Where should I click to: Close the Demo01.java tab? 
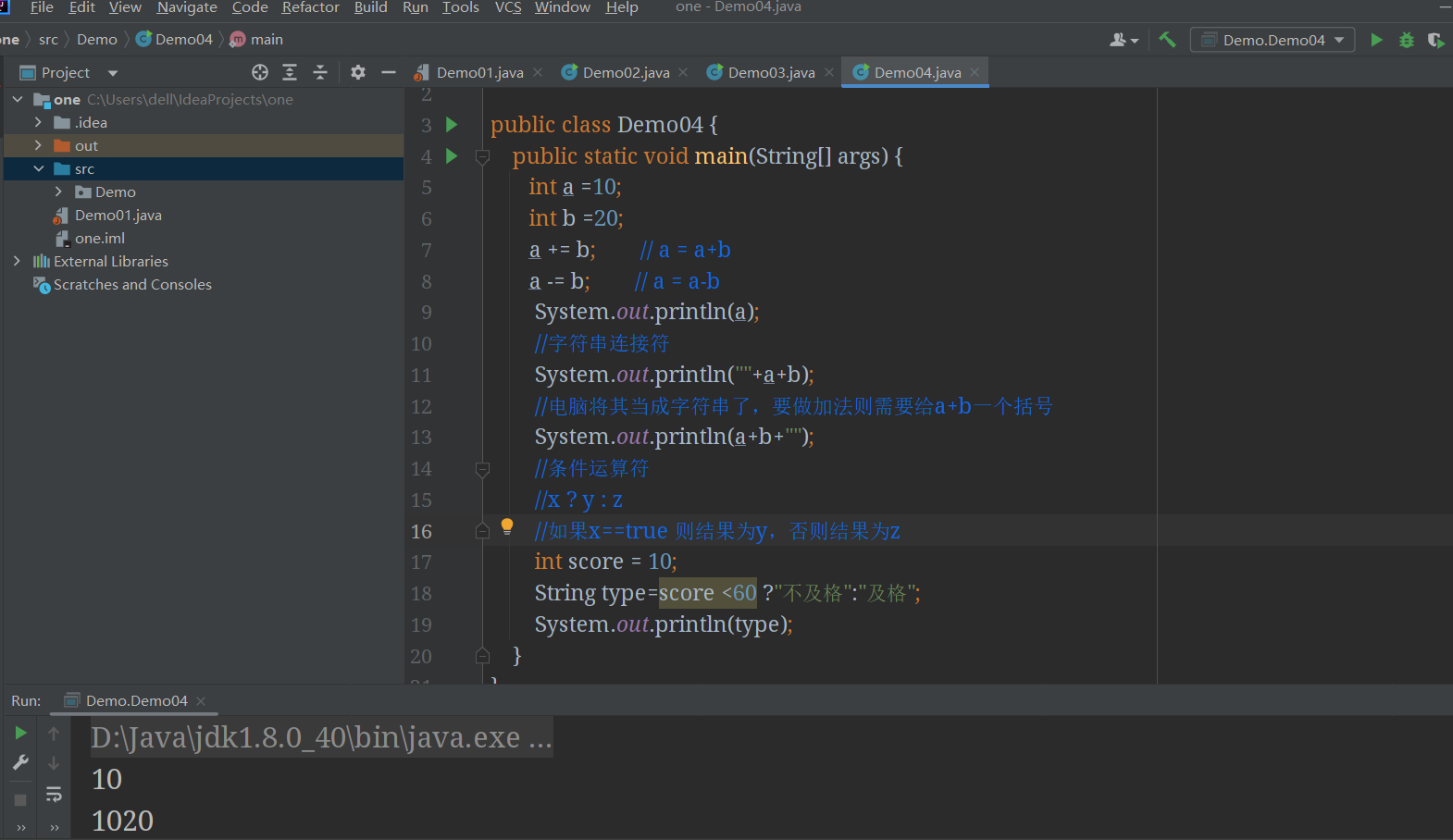point(538,72)
